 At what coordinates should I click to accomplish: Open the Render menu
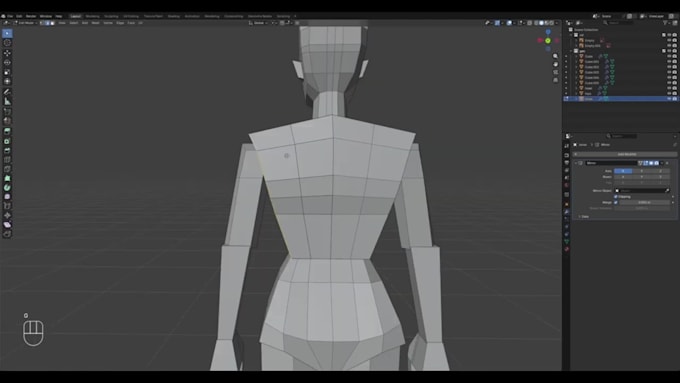[31, 16]
